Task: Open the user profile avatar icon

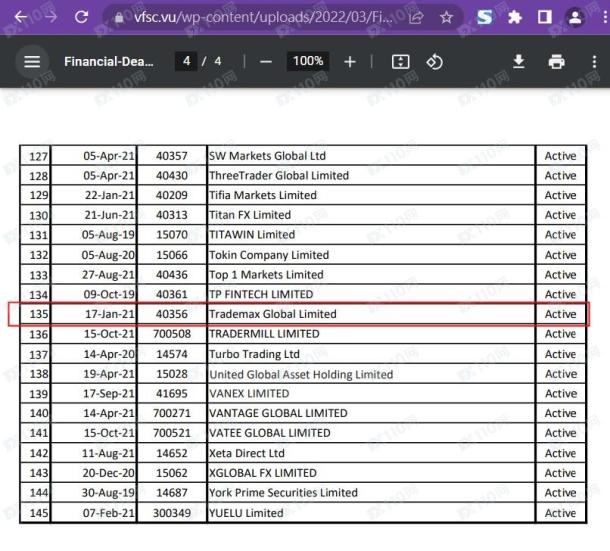Action: point(575,17)
